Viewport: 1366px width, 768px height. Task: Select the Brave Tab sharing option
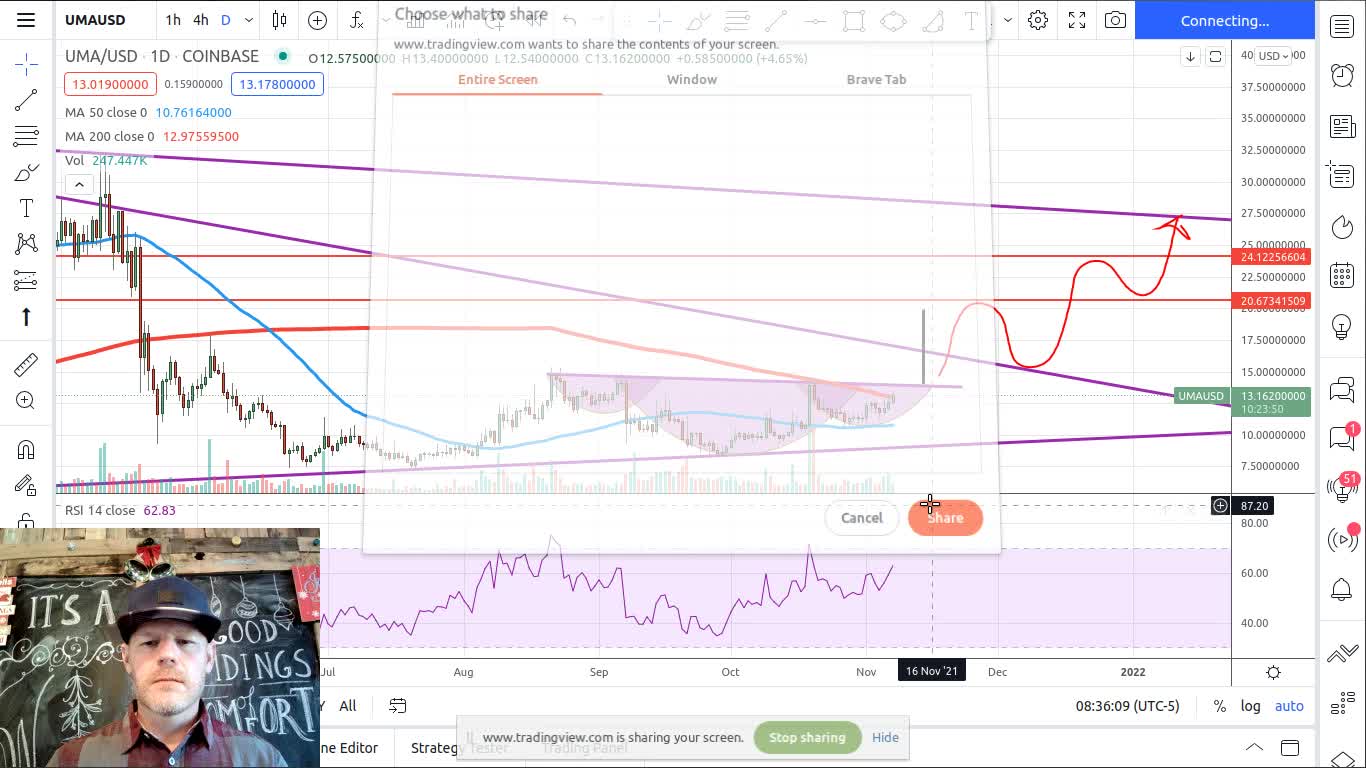[x=876, y=79]
